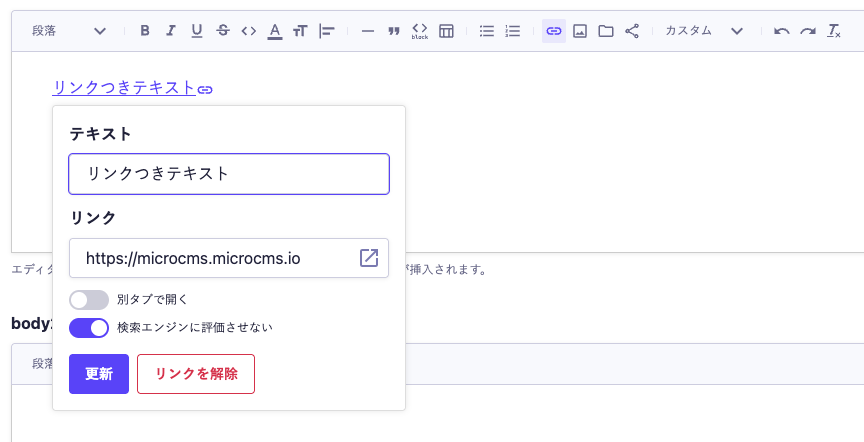Insert a numbered list
Viewport: 864px width, 442px height.
513,31
